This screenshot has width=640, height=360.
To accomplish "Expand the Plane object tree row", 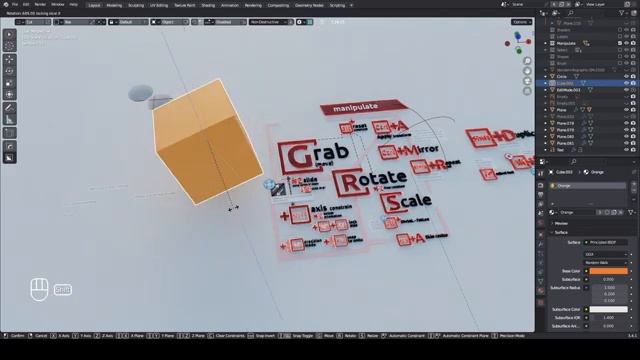I will pyautogui.click(x=546, y=110).
